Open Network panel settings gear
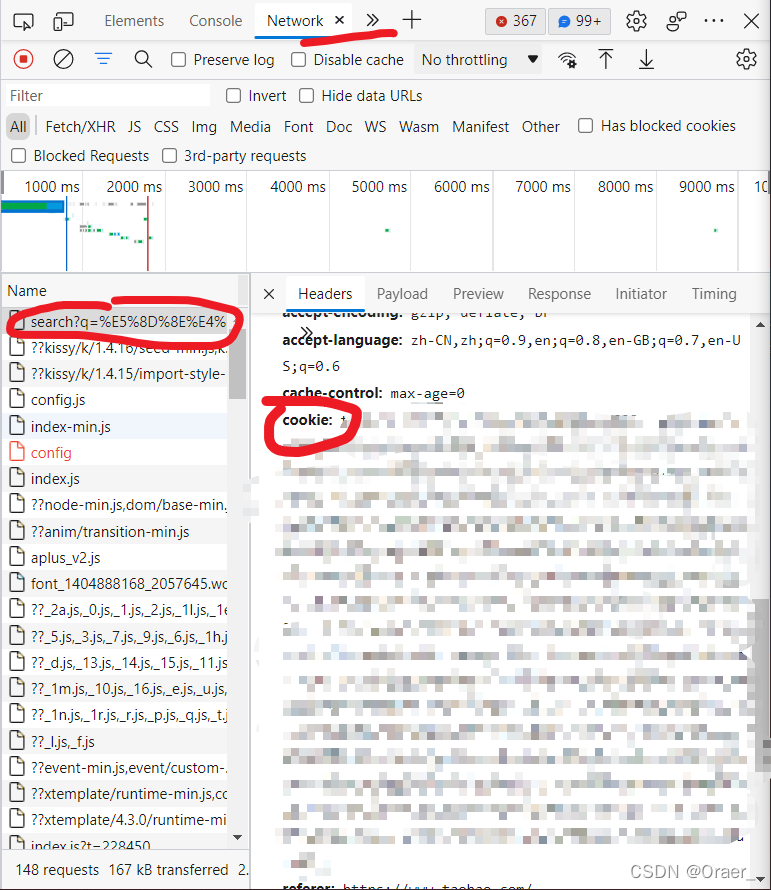 click(x=746, y=59)
